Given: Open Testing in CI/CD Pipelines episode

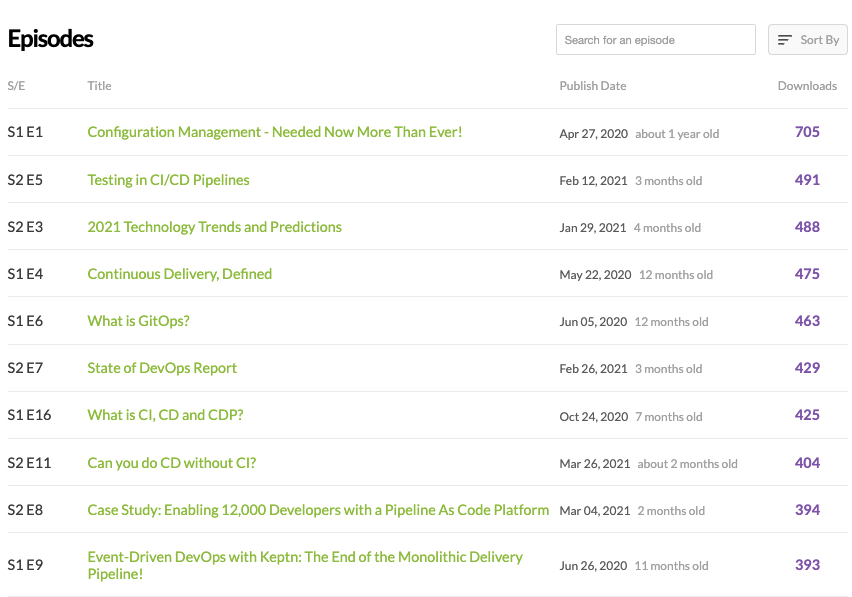Looking at the screenshot, I should pos(168,180).
